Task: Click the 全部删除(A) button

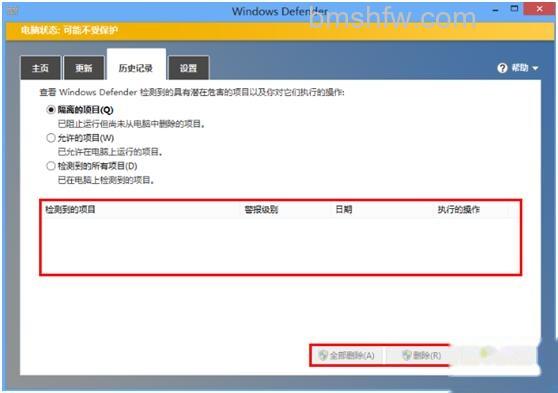Action: coord(347,355)
